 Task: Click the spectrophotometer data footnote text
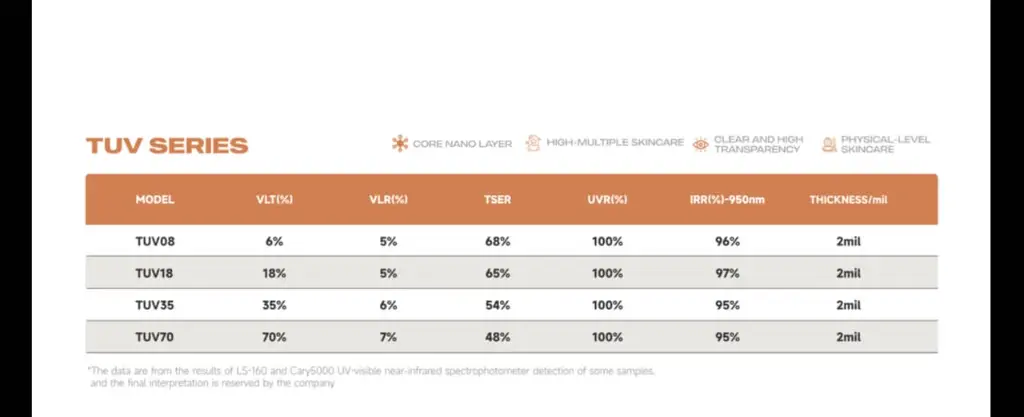click(371, 377)
